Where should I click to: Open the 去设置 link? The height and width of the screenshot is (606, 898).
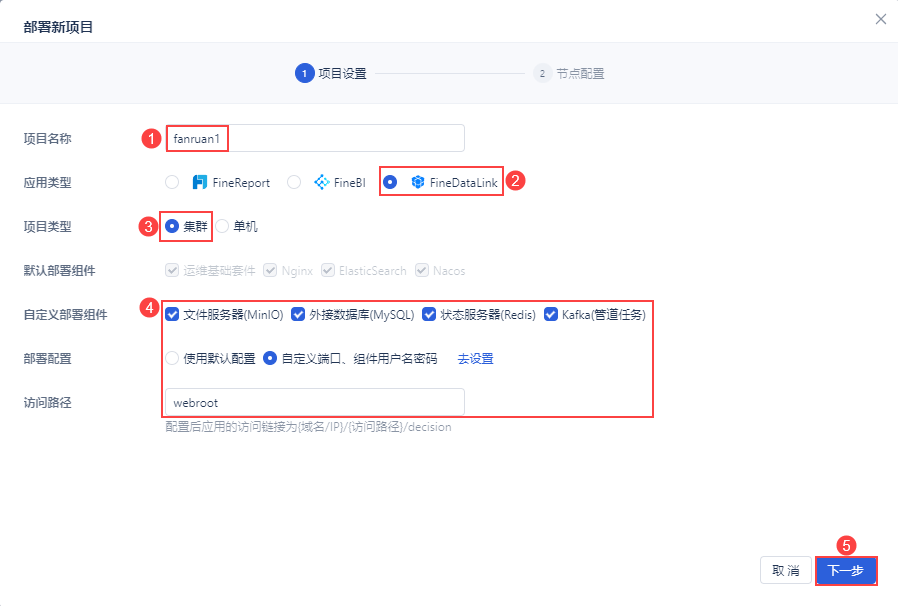tap(475, 359)
